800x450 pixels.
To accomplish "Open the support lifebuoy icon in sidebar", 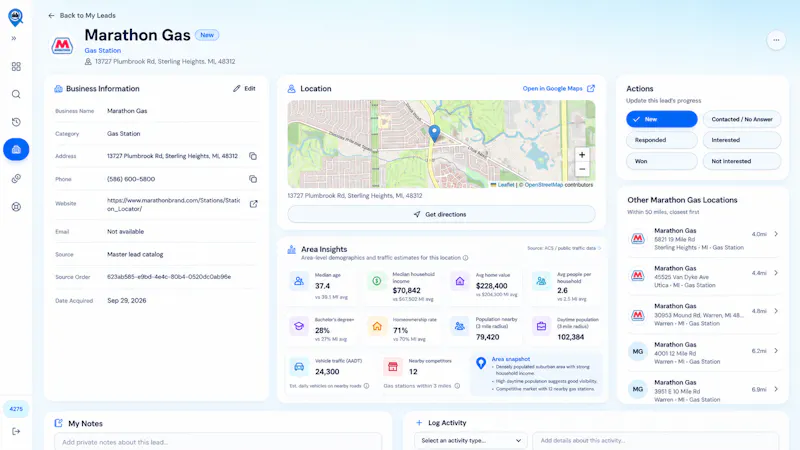I will 16,207.
